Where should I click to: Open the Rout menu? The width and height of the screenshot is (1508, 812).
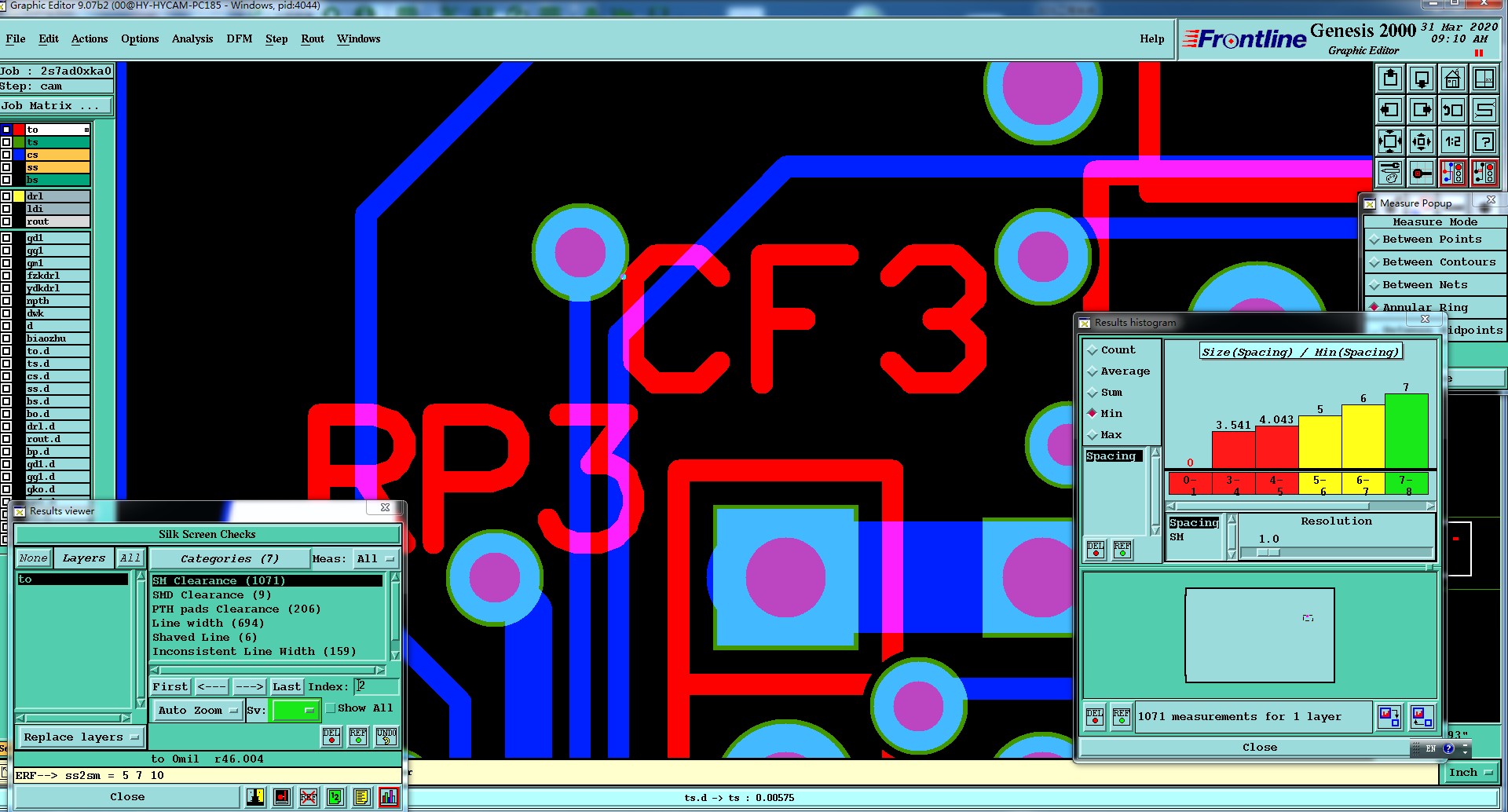[313, 39]
